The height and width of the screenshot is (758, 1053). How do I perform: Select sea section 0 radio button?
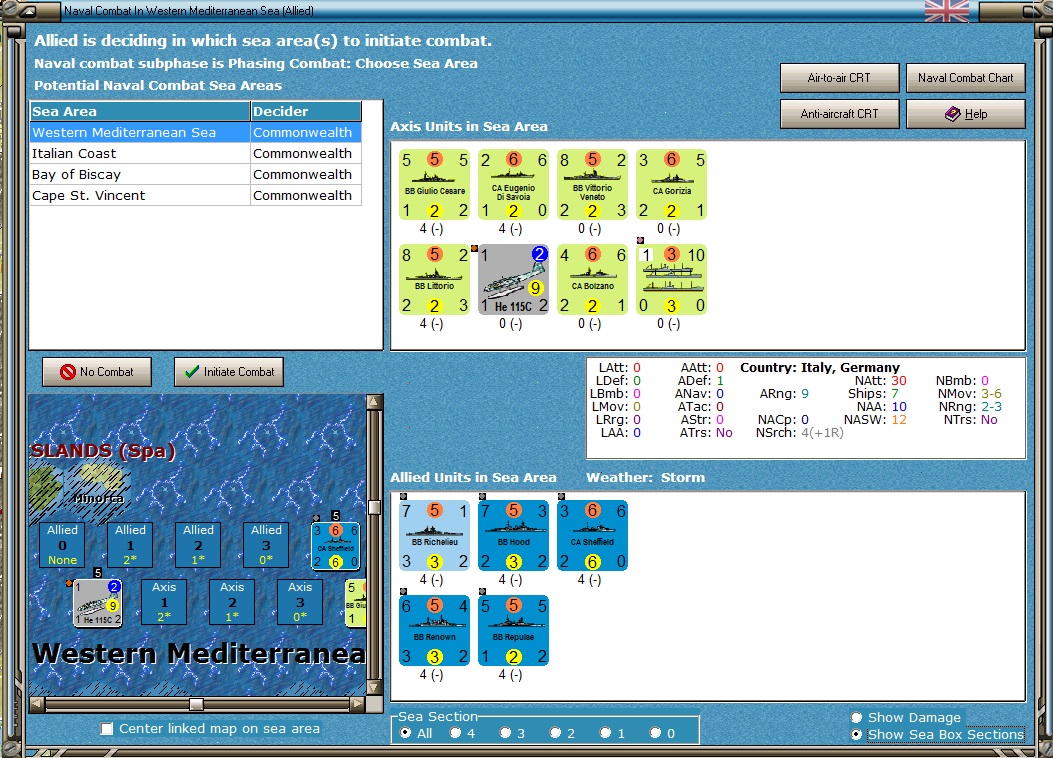tap(655, 732)
